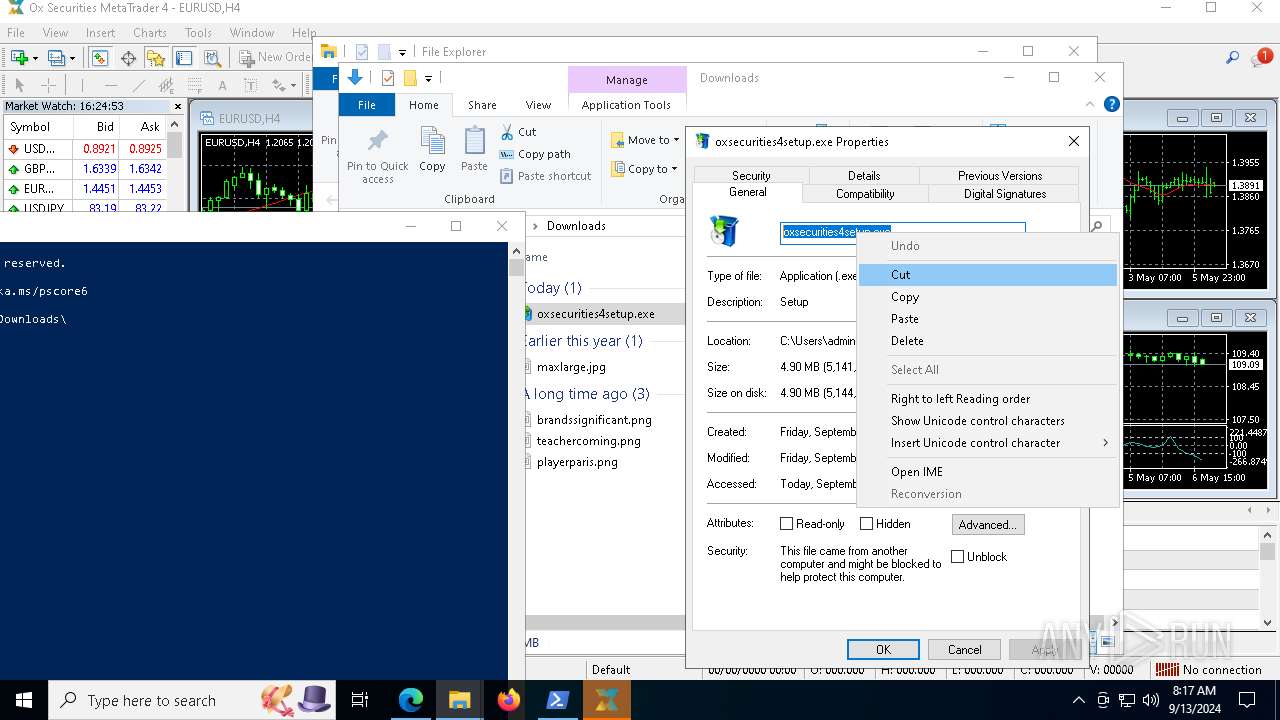Choose Delete from the context menu
Image resolution: width=1280 pixels, height=720 pixels.
(x=988, y=341)
